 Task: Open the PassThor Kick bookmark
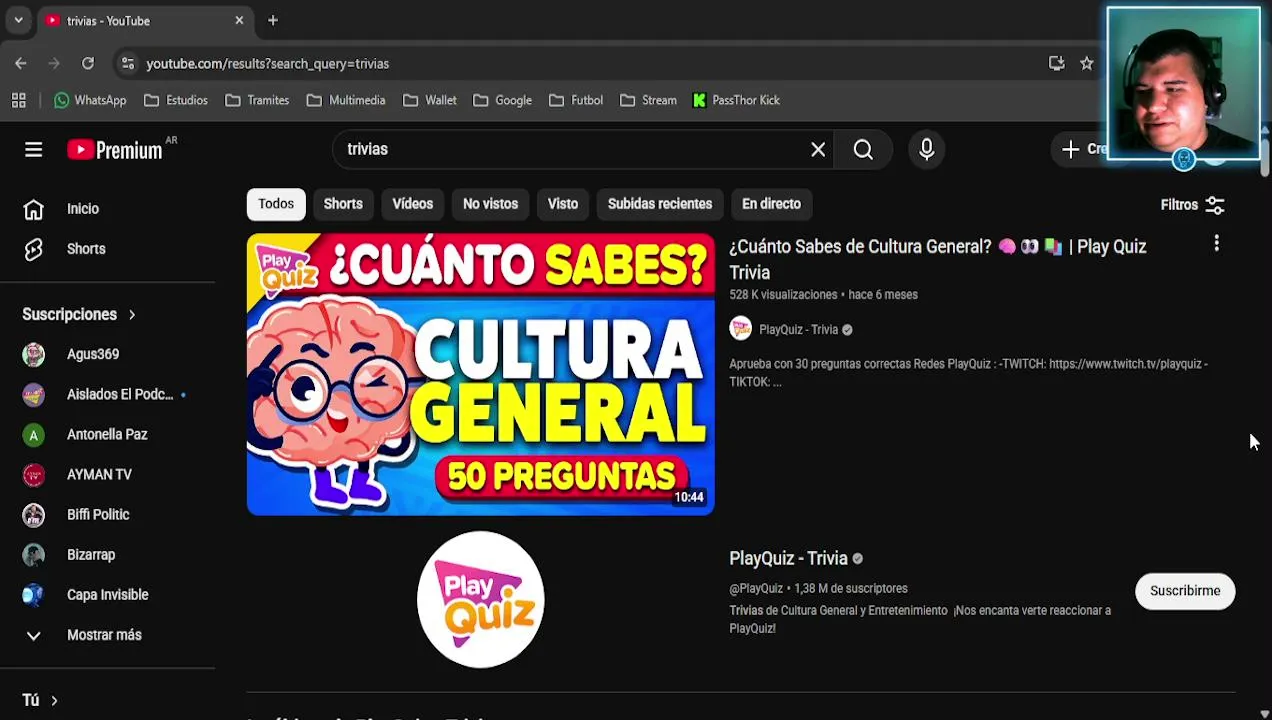pyautogui.click(x=735, y=100)
